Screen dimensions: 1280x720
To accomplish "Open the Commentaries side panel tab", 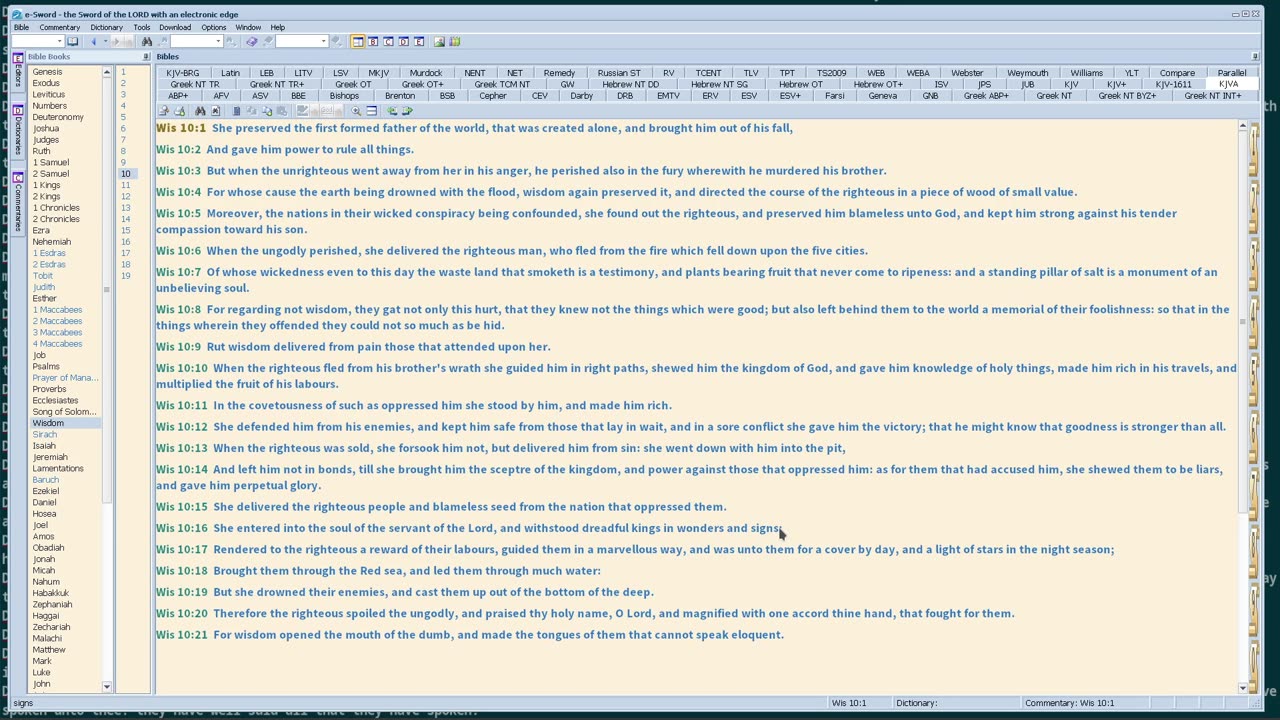I will click(17, 202).
